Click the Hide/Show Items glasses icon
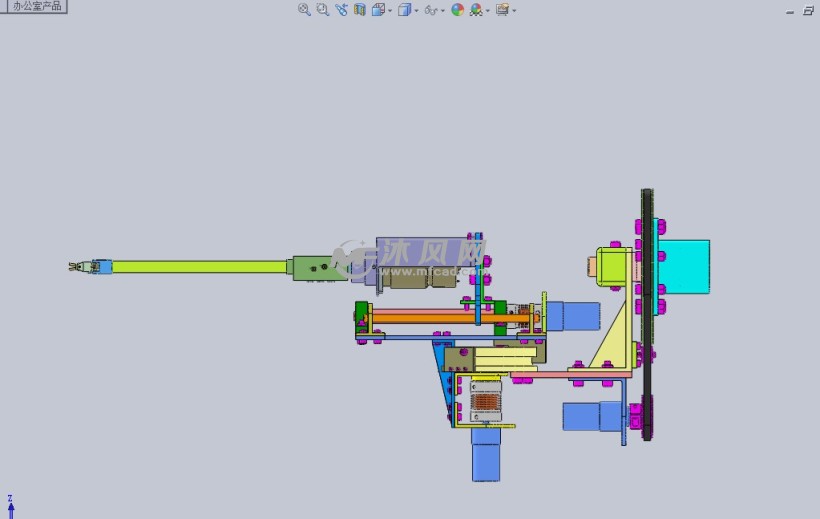 click(430, 10)
